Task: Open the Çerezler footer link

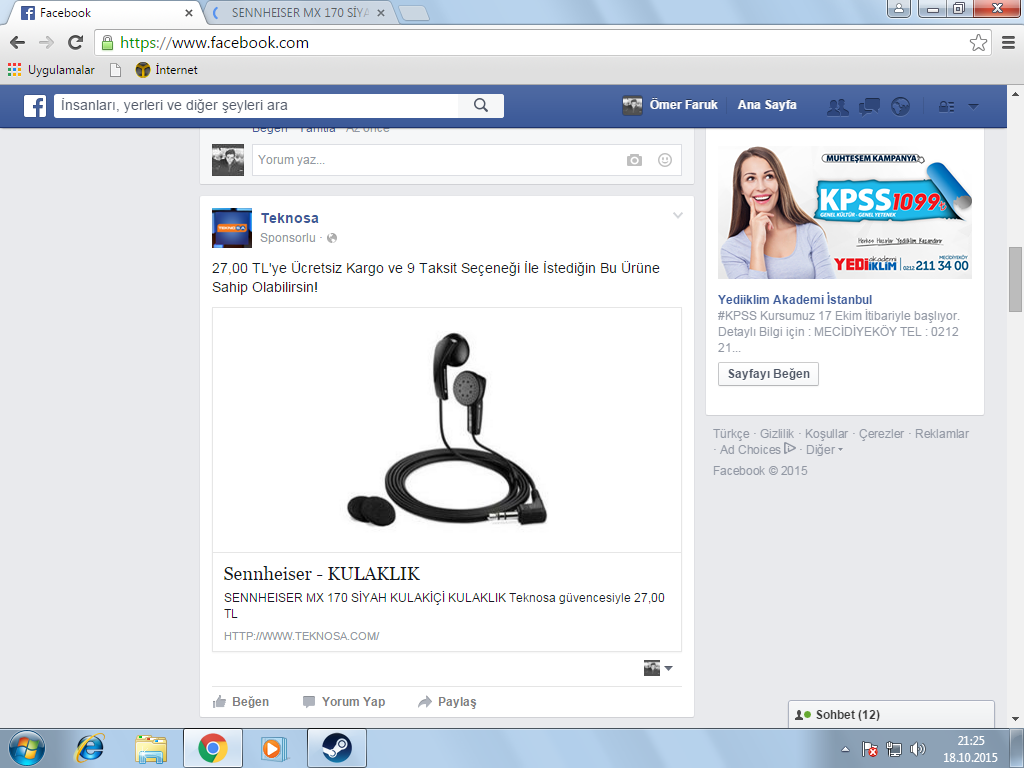Action: click(881, 434)
